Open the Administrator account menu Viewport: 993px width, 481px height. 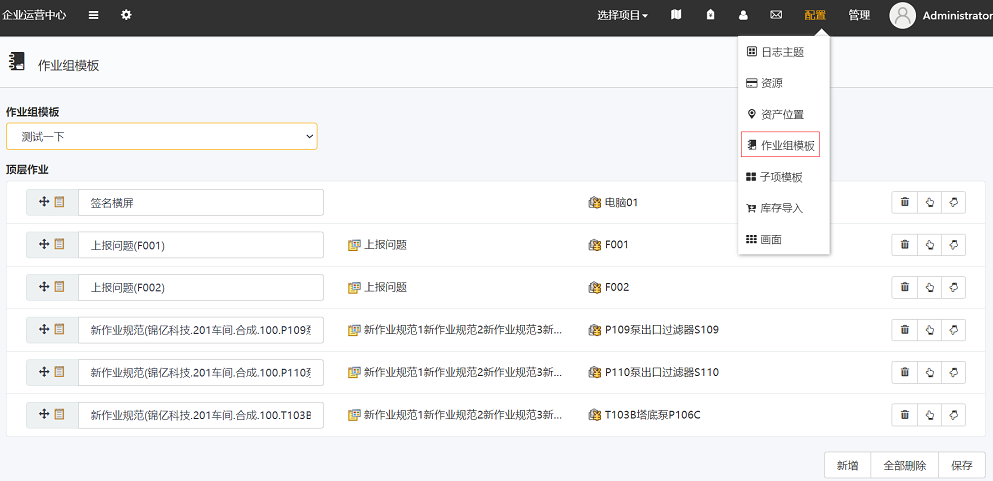click(x=940, y=15)
